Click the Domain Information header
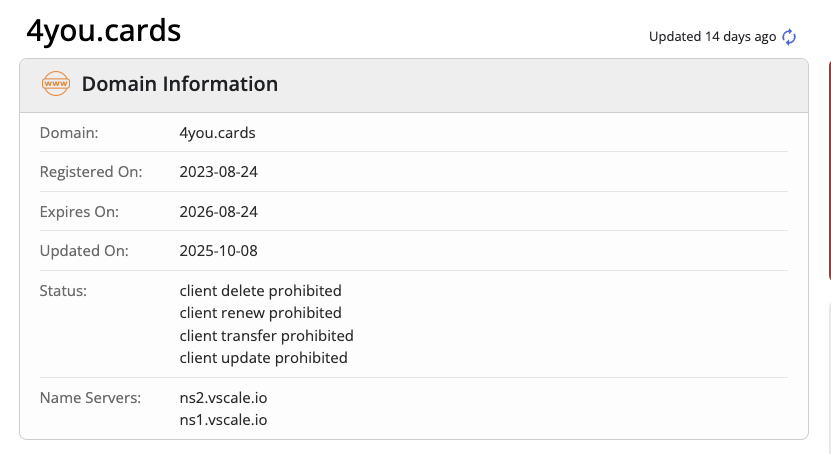Image resolution: width=831 pixels, height=454 pixels. tap(180, 84)
